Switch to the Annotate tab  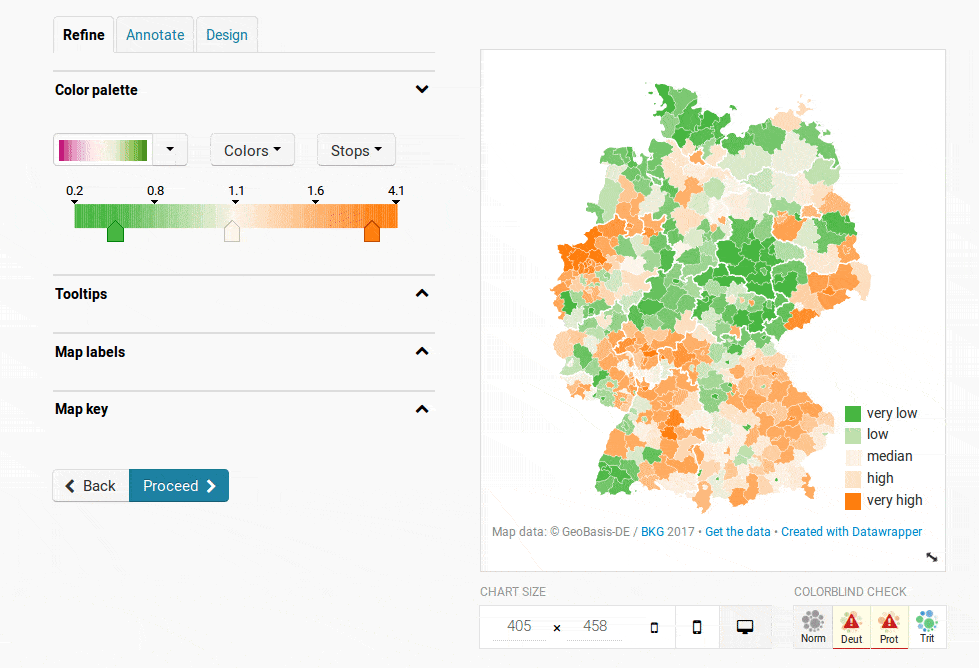(155, 35)
